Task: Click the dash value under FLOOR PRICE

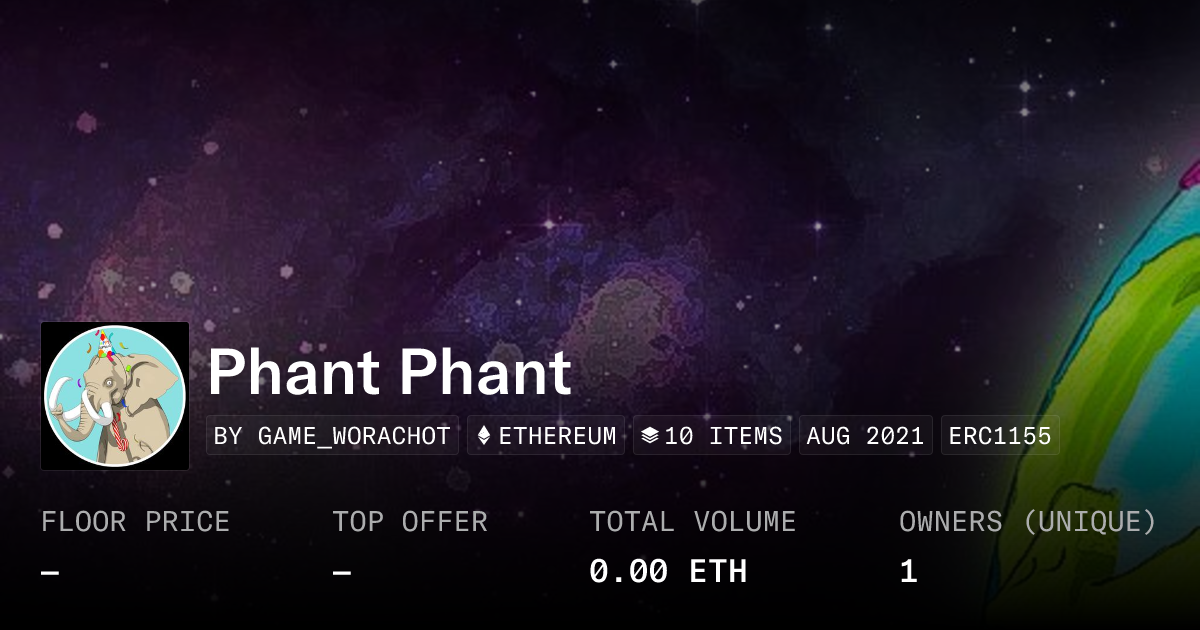Action: coord(50,573)
